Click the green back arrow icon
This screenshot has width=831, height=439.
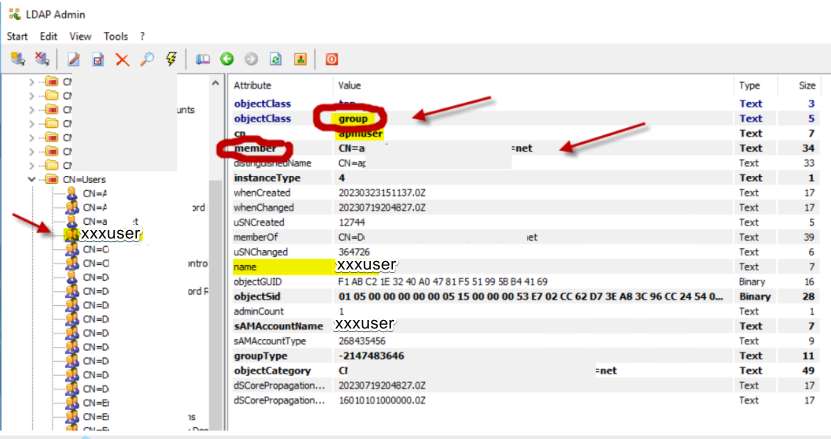(227, 59)
